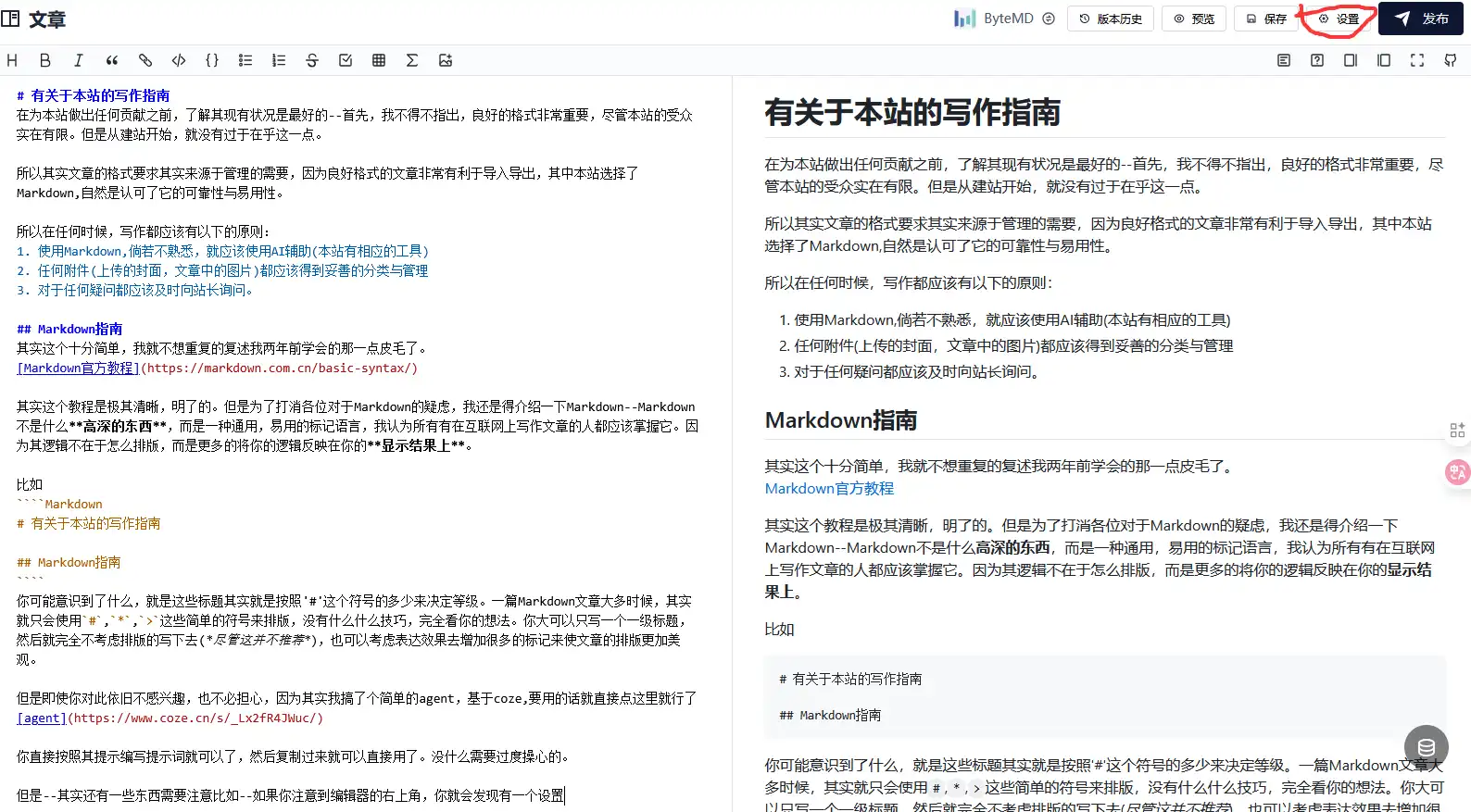
Task: Click the pink translate floating icon
Action: tap(1458, 472)
